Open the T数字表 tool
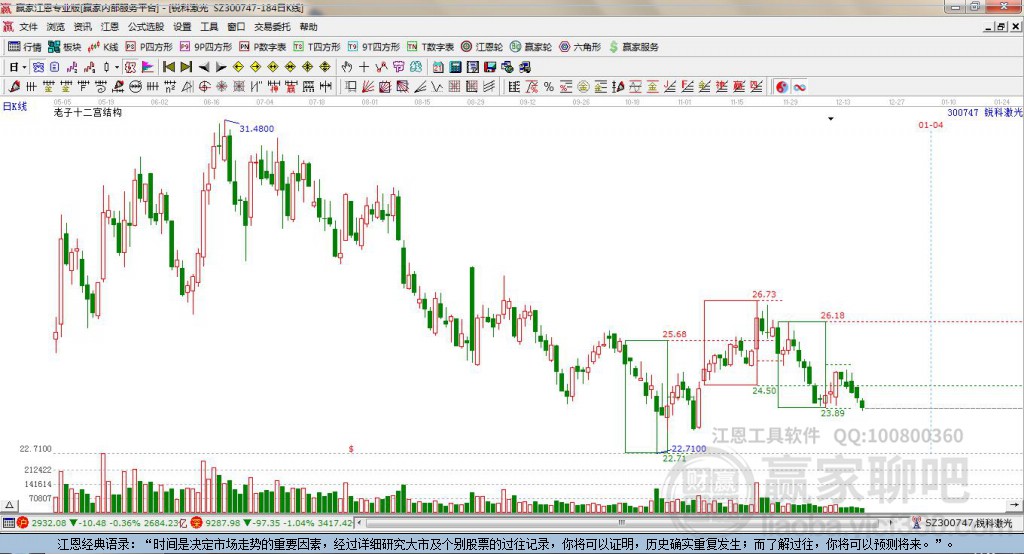The width and height of the screenshot is (1024, 554). click(x=430, y=47)
